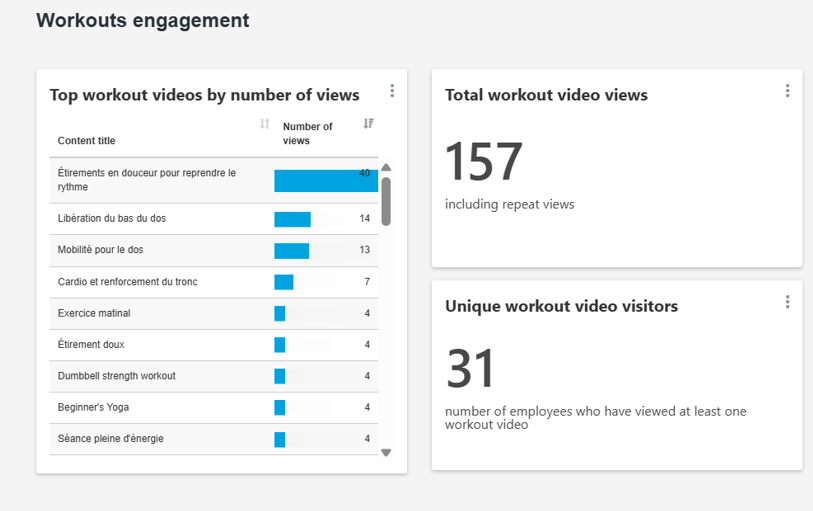Select row 'Étirement doux'
The width and height of the screenshot is (813, 511).
tap(214, 345)
